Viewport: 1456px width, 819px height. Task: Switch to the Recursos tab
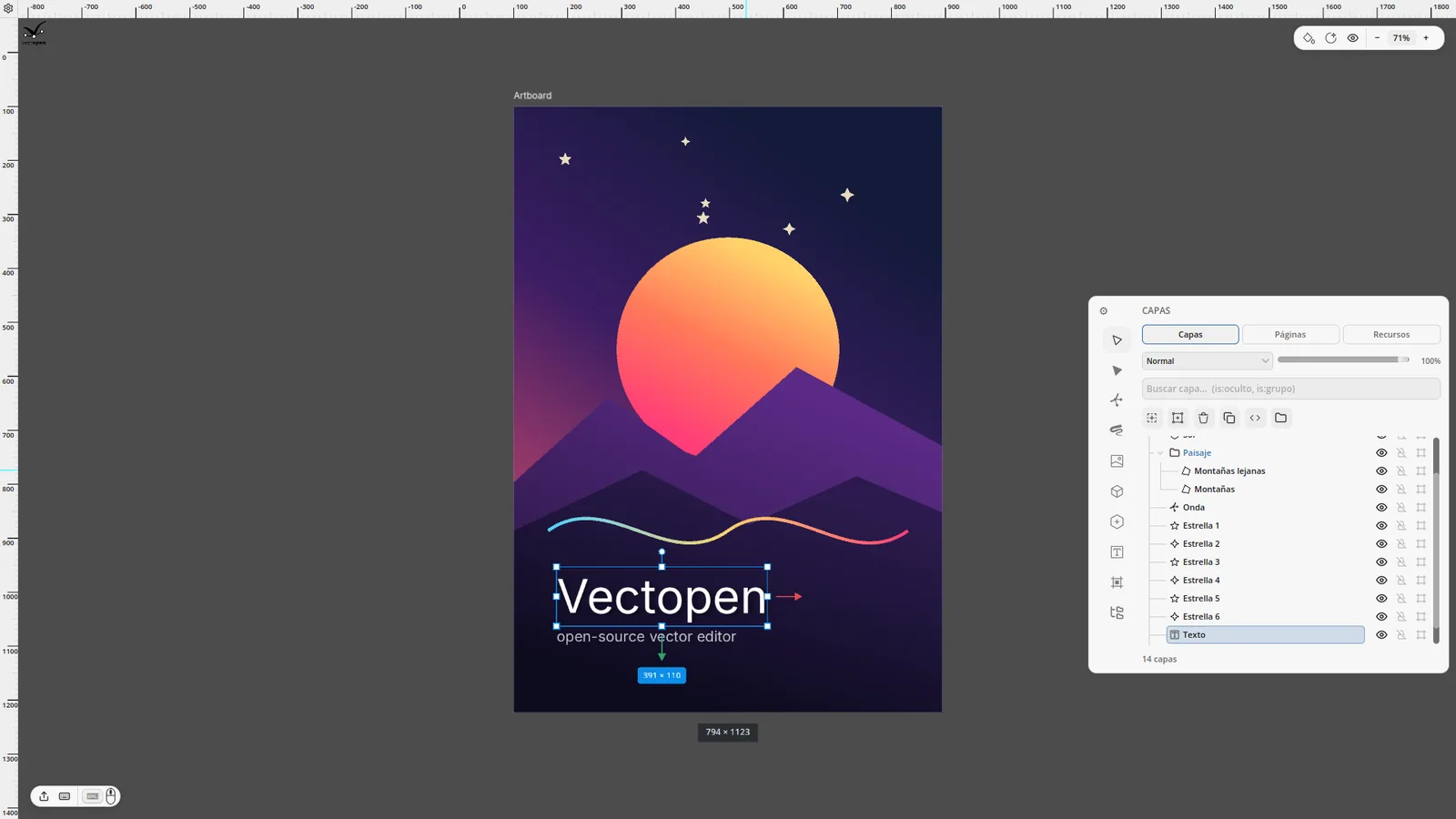tap(1391, 335)
